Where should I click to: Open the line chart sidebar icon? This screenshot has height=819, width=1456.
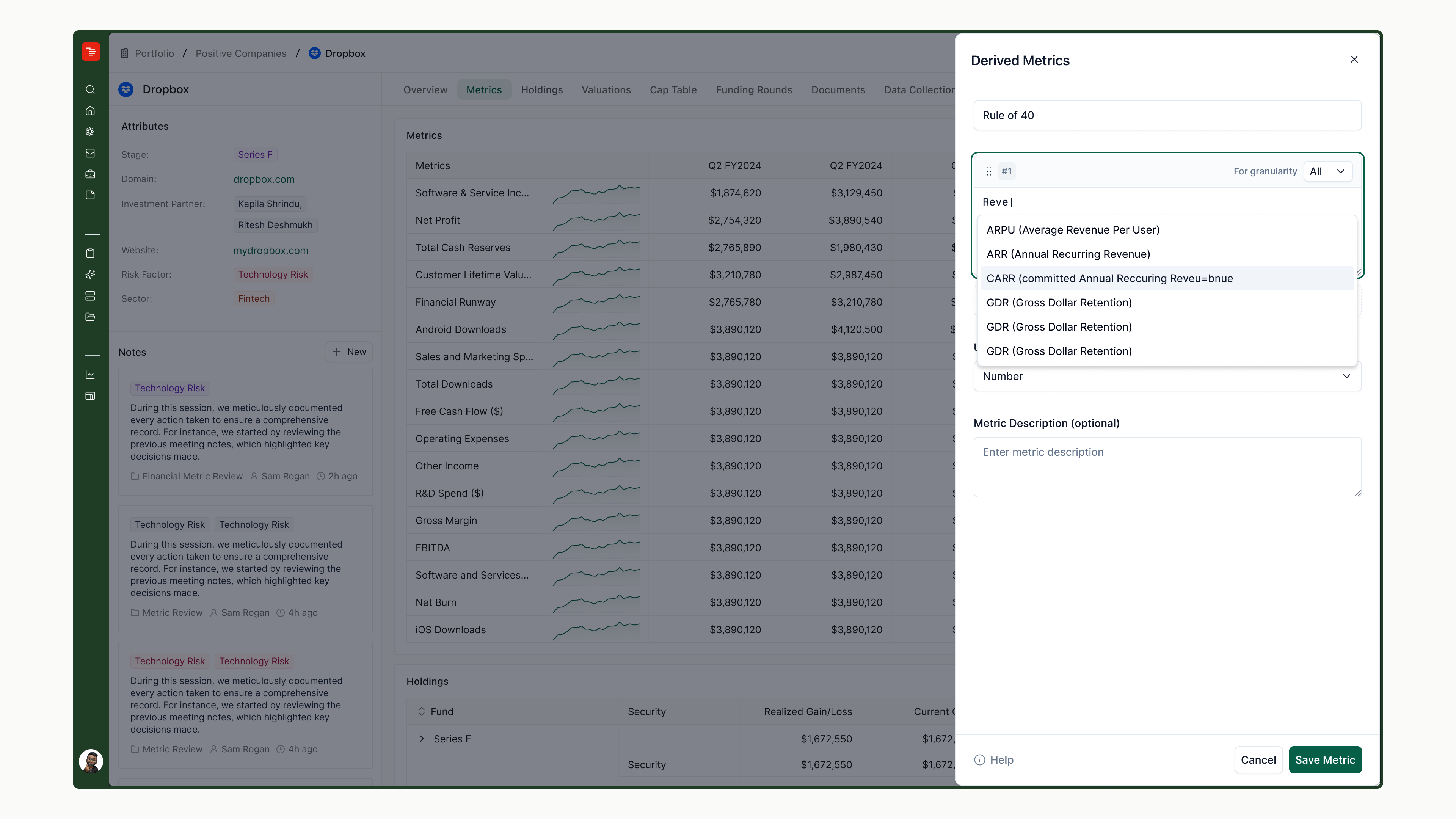click(x=91, y=375)
